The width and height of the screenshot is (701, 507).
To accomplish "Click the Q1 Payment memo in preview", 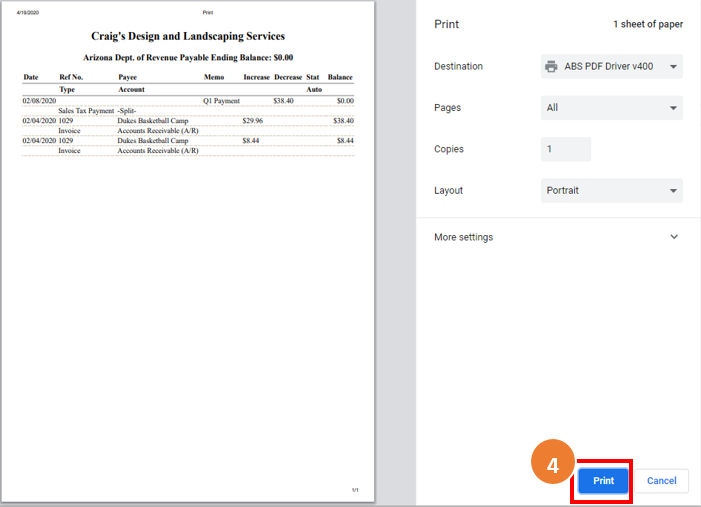I will click(x=221, y=101).
